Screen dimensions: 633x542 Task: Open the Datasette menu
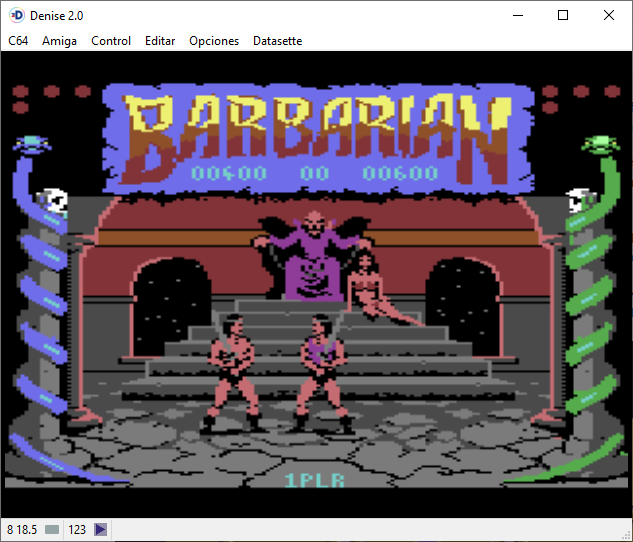point(277,41)
